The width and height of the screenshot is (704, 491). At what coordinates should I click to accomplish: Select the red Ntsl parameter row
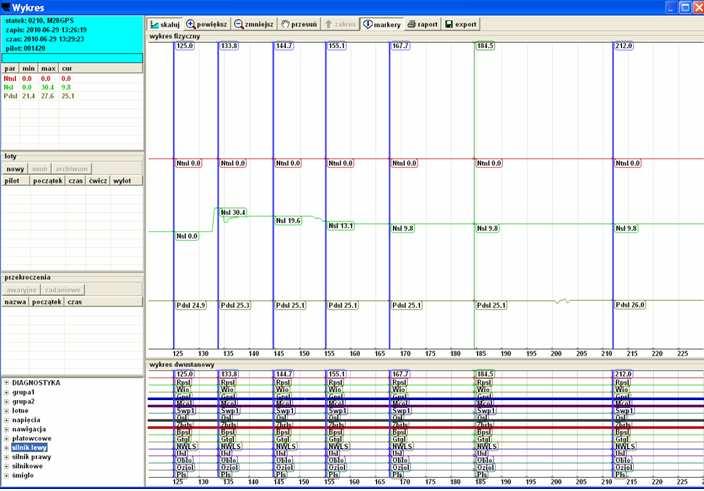click(x=72, y=79)
